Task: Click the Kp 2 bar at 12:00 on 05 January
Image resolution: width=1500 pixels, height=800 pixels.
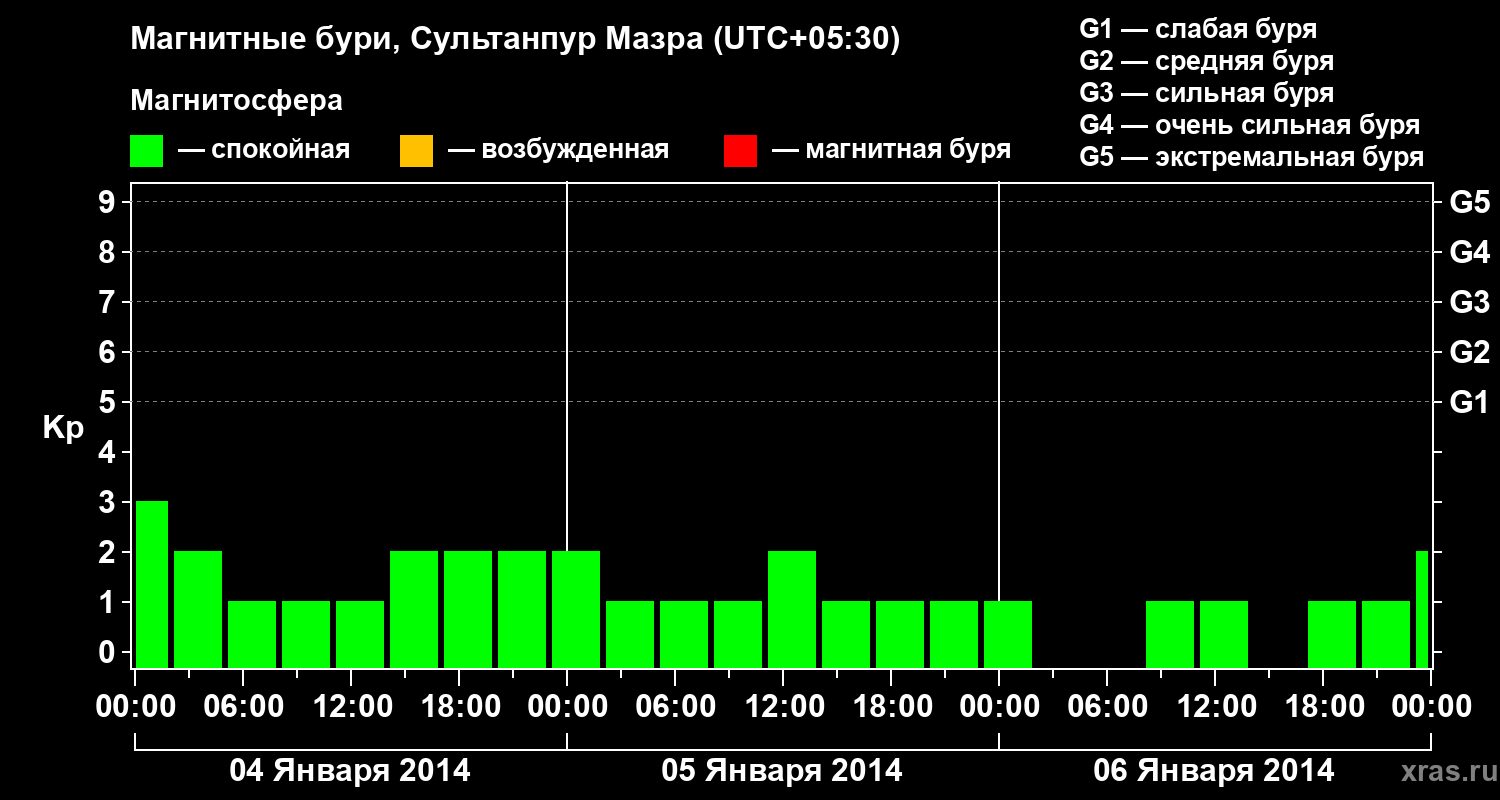Action: pos(792,609)
